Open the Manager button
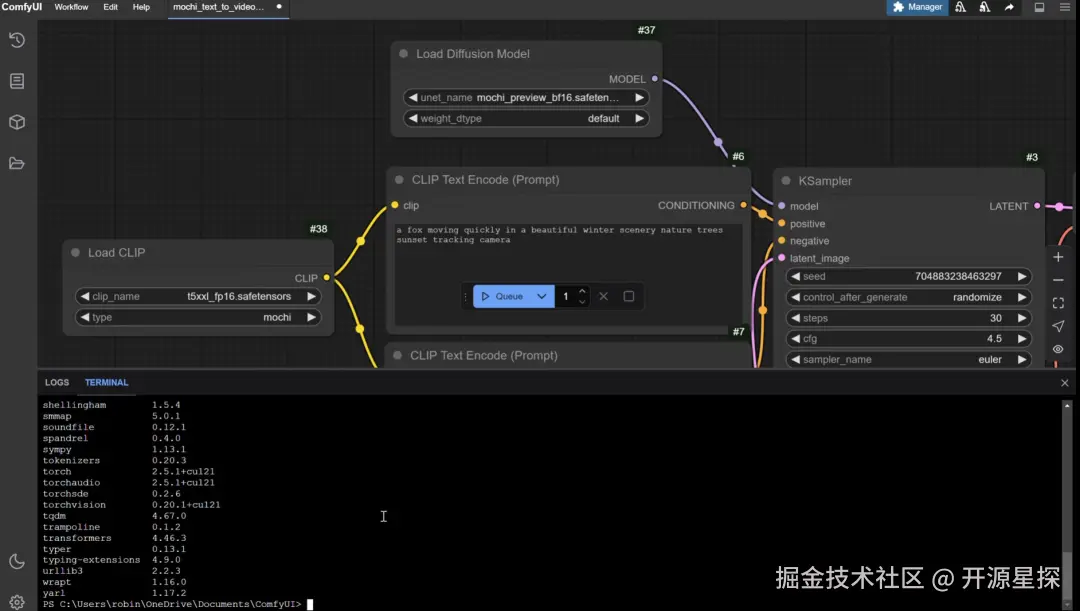 tap(917, 7)
